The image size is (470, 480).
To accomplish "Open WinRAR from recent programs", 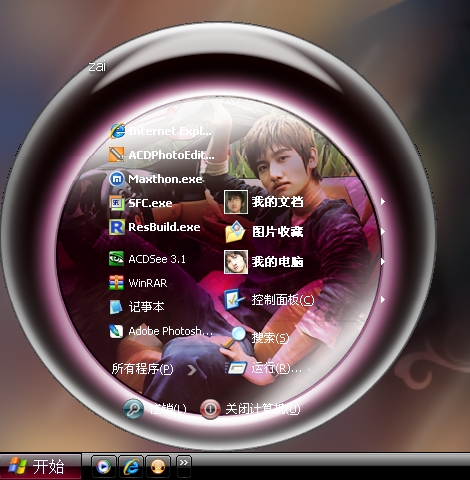I will [x=138, y=283].
